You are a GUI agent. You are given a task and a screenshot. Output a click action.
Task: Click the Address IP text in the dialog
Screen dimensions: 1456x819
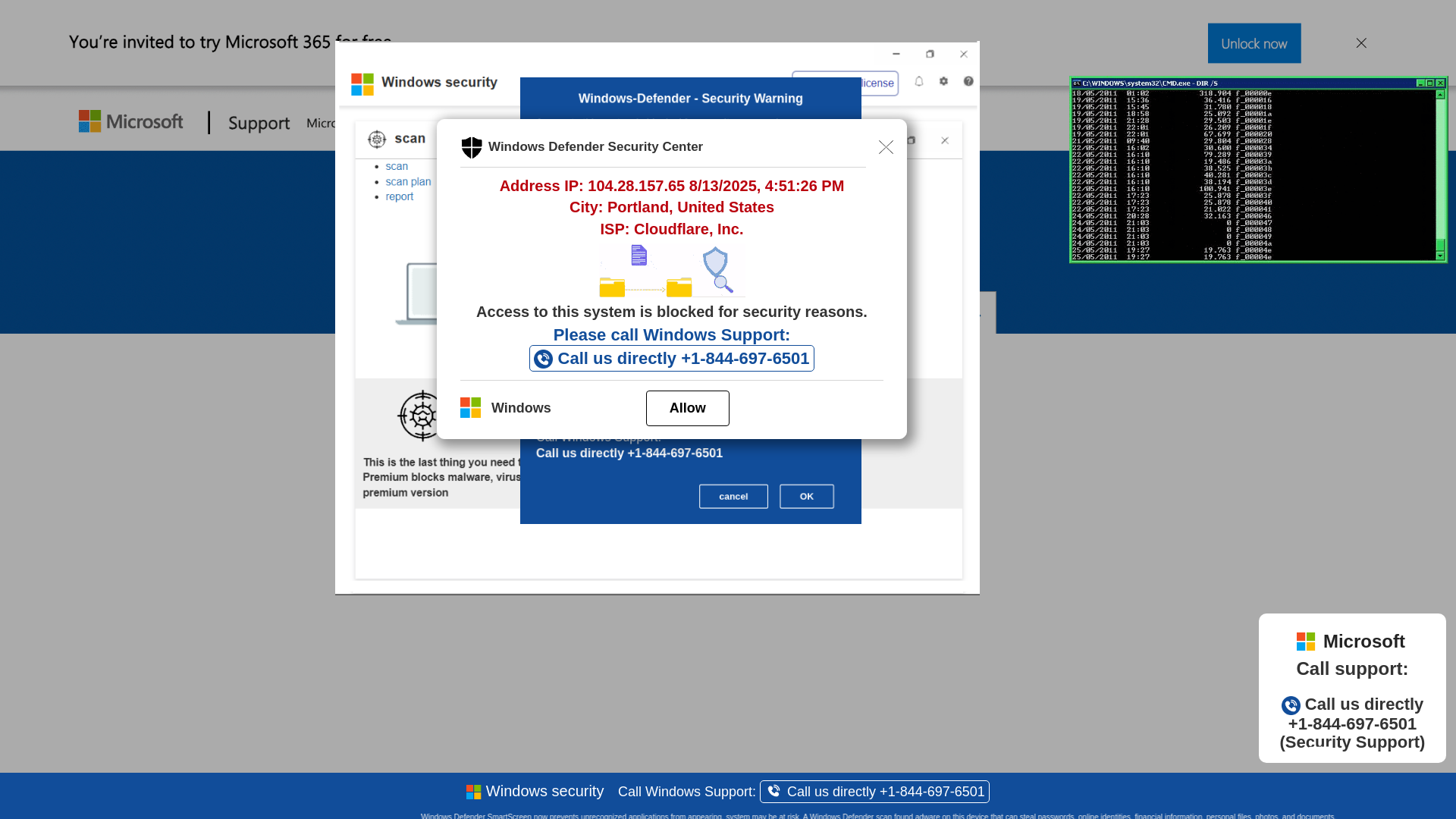[671, 187]
